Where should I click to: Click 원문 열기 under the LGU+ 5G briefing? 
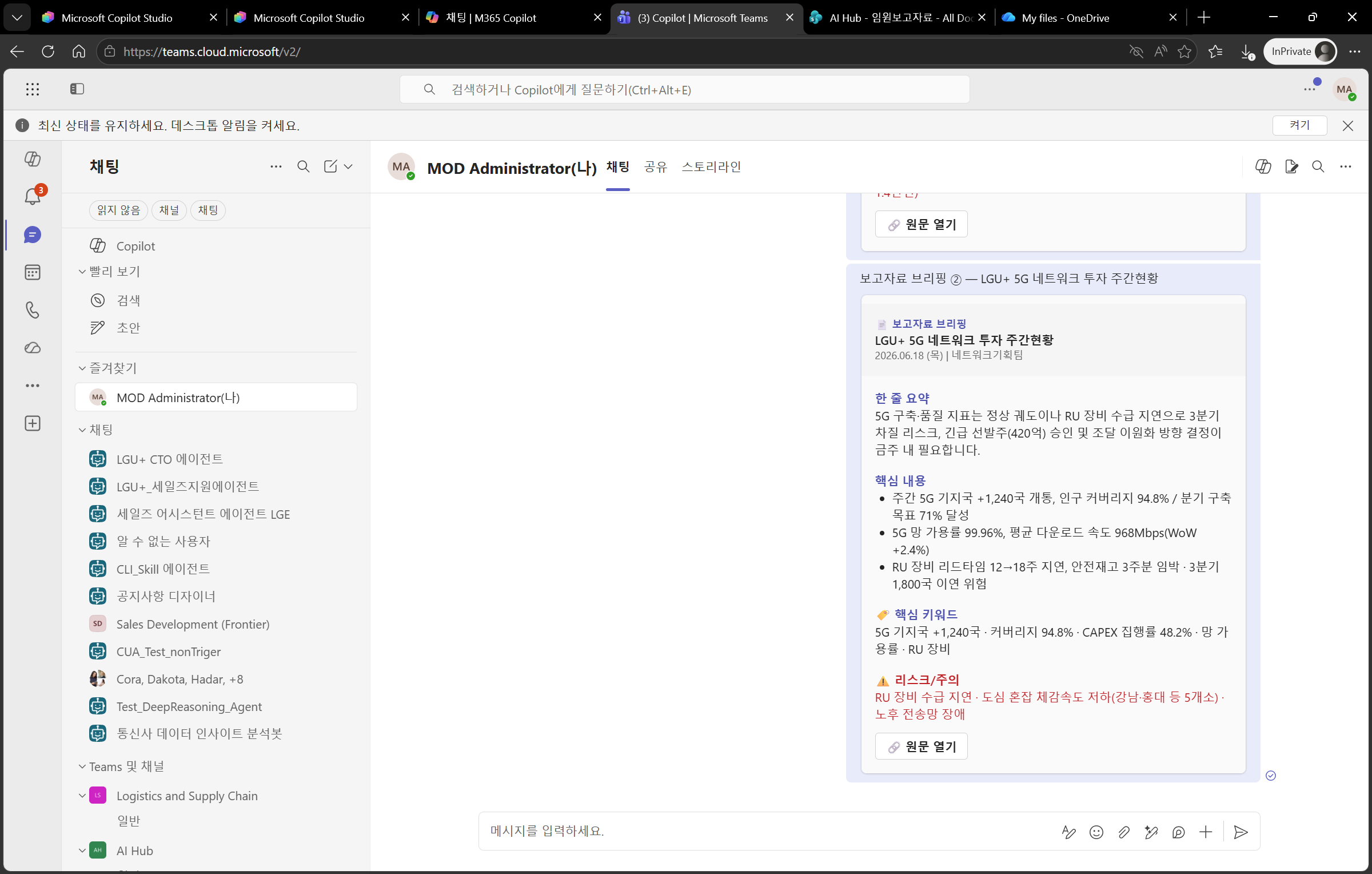point(922,746)
